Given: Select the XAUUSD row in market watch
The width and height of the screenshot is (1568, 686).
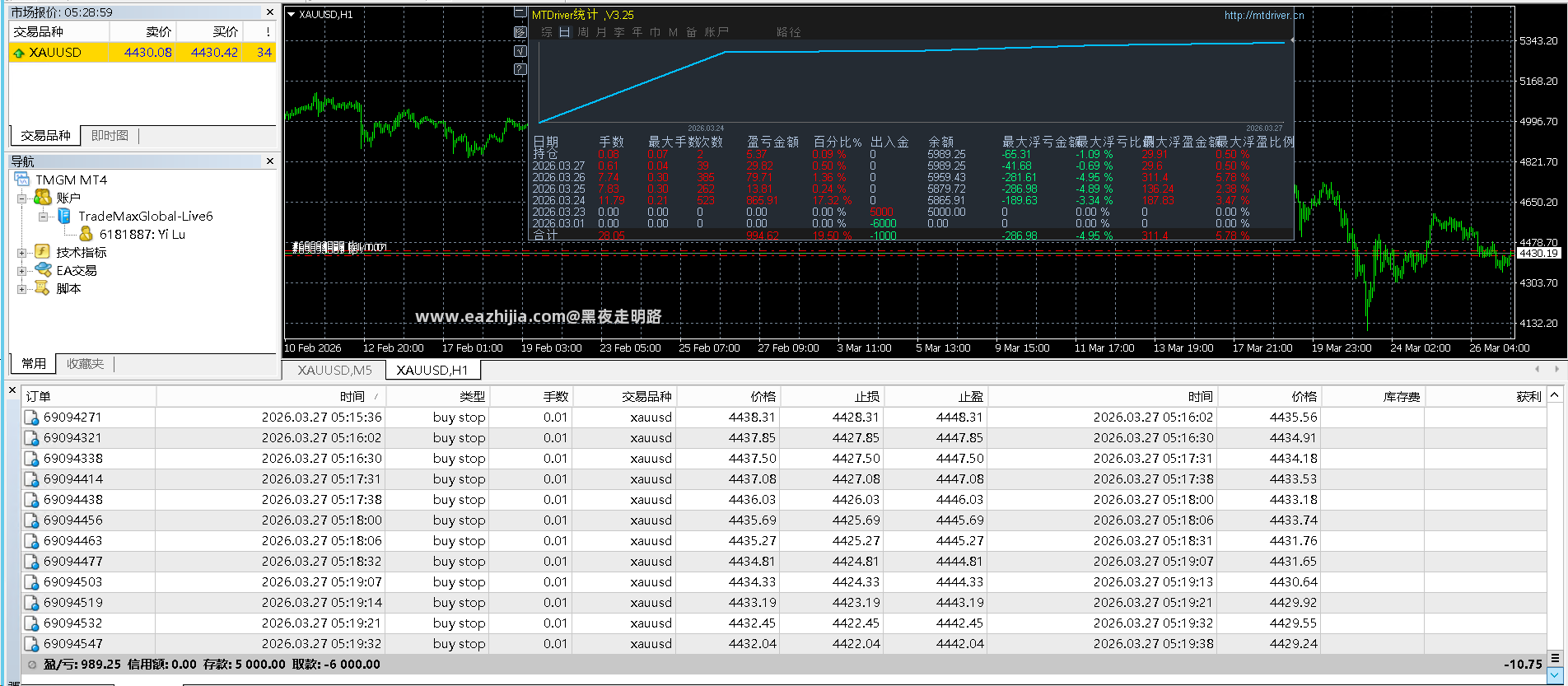Looking at the screenshot, I should pos(142,52).
